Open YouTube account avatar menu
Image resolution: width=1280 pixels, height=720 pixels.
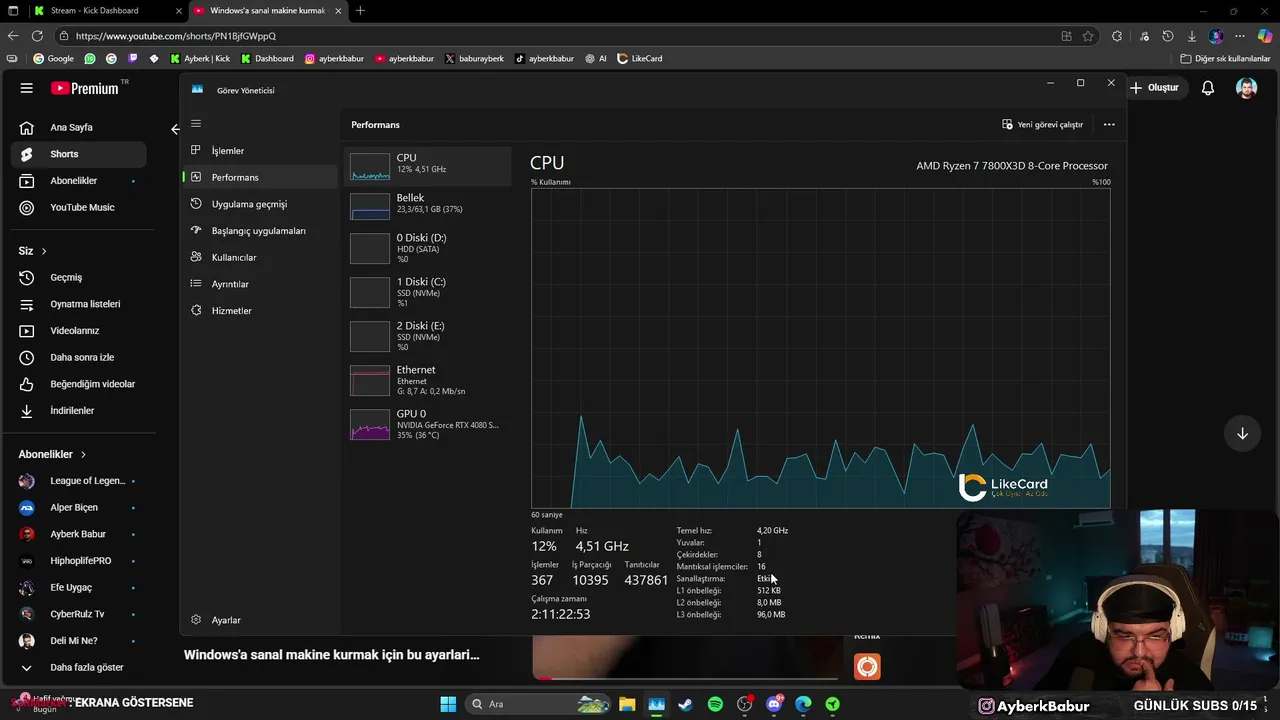pyautogui.click(x=1246, y=88)
